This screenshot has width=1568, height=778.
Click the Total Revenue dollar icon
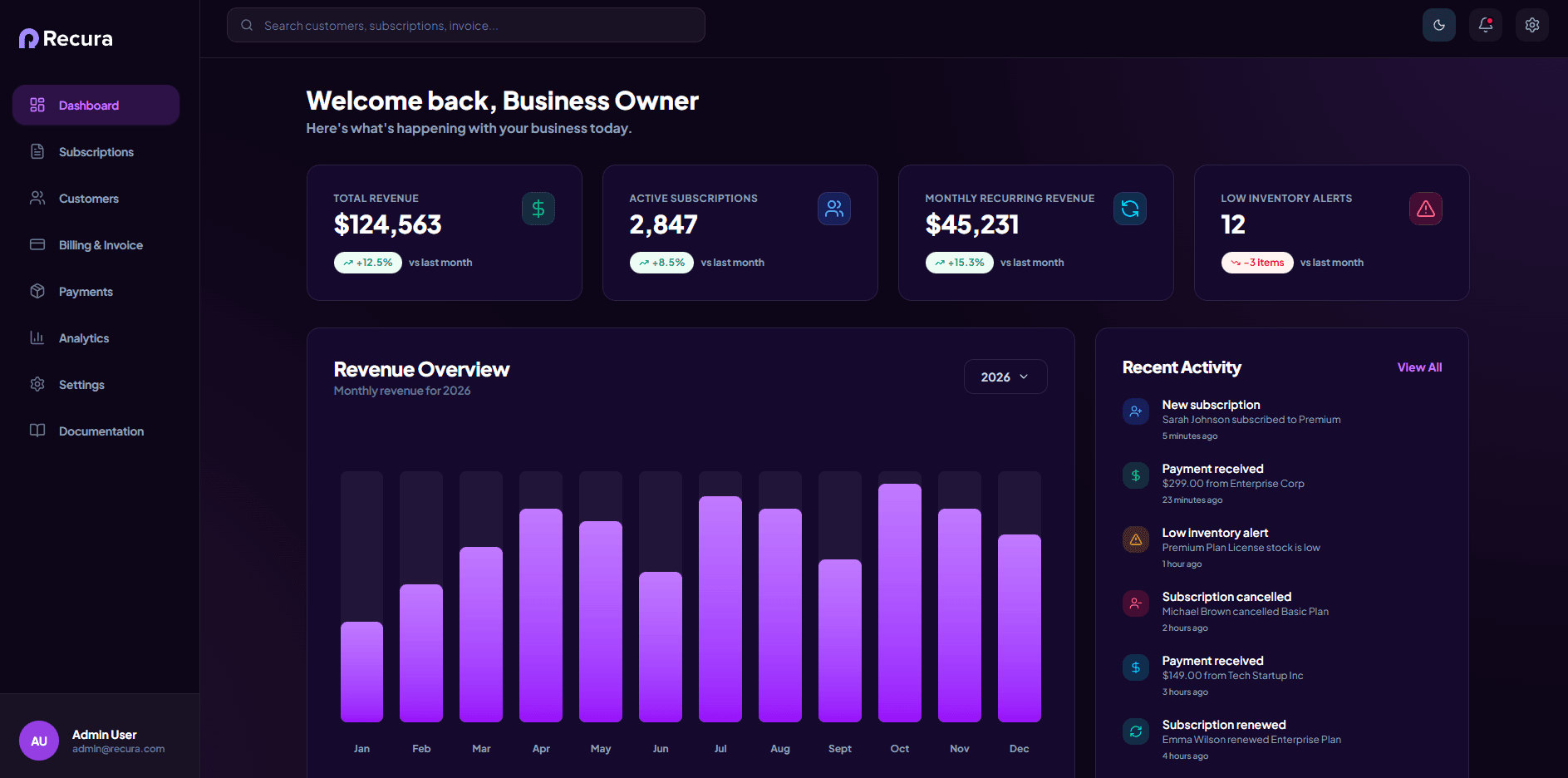coord(538,209)
